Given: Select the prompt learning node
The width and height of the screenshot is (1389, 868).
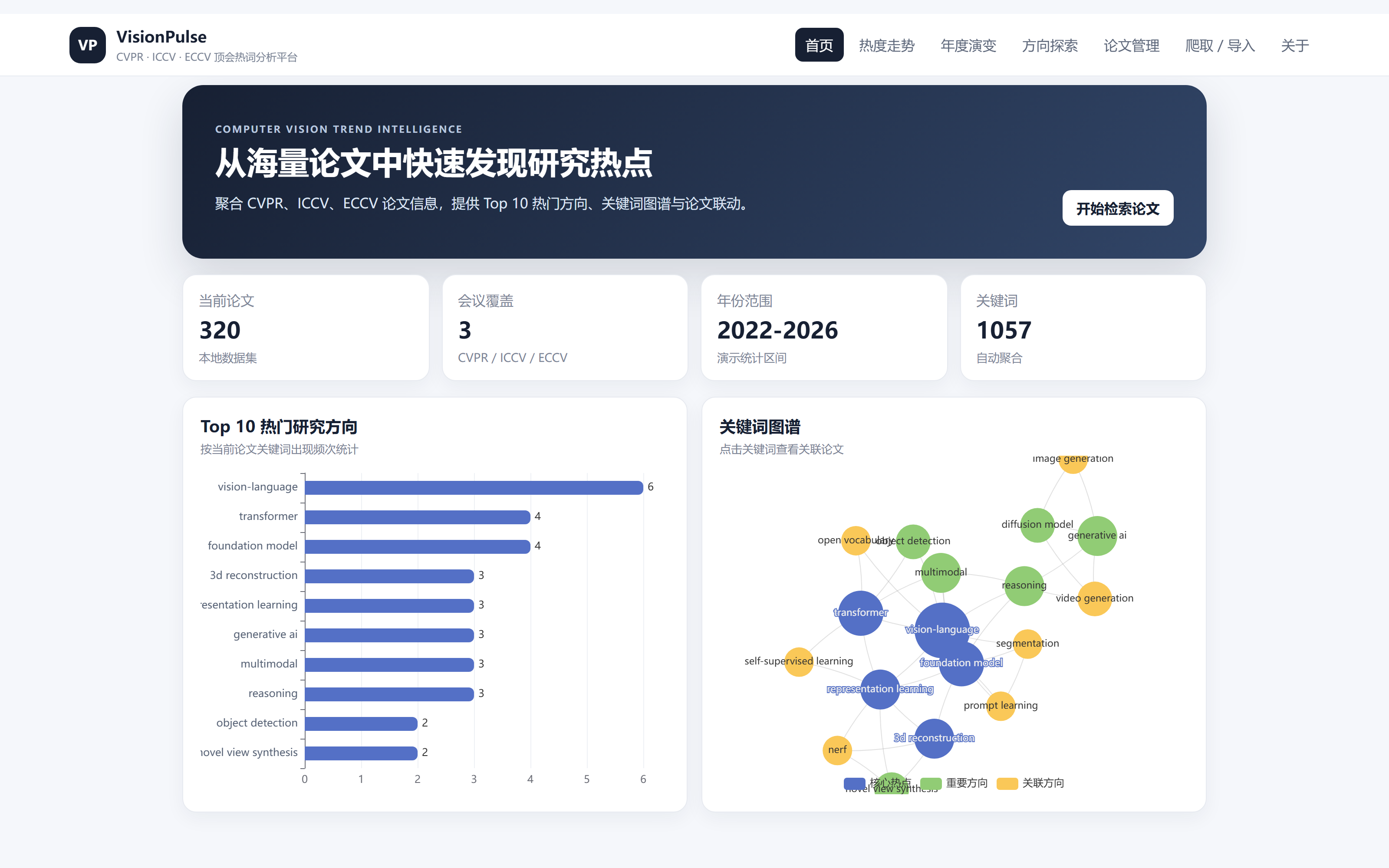Looking at the screenshot, I should tap(1001, 706).
